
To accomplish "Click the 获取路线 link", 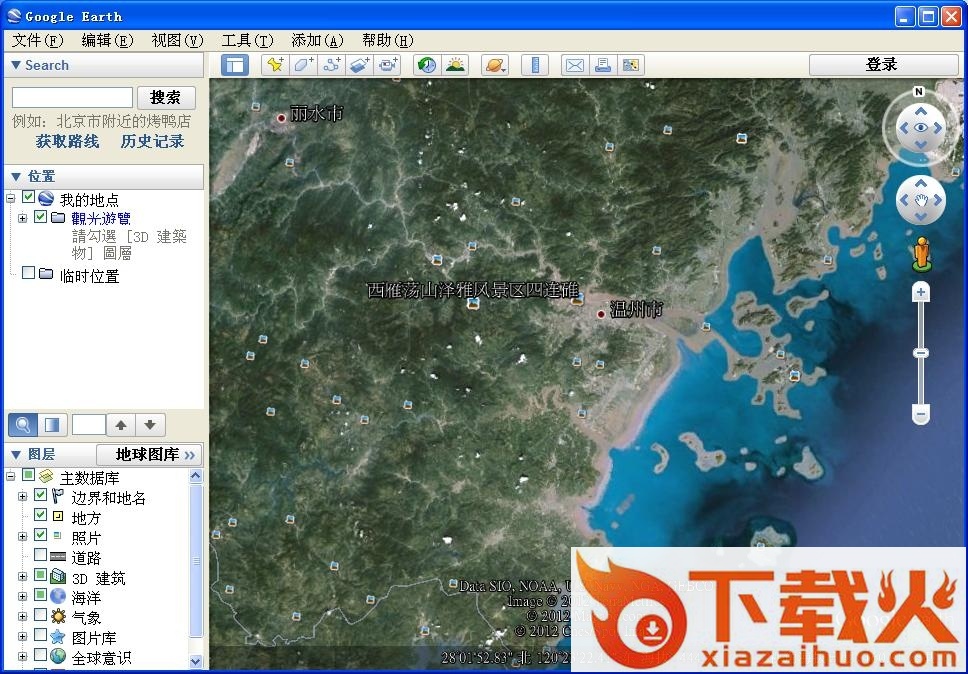I will 67,142.
